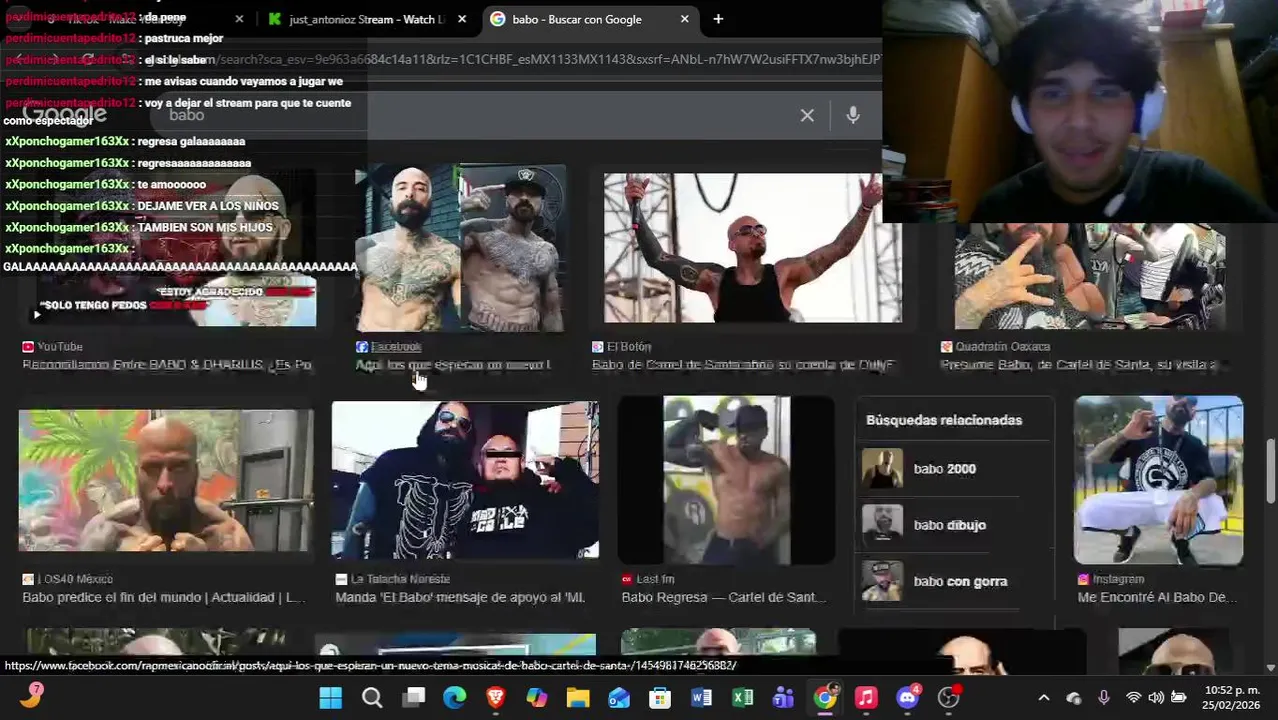Close the just_antonioz Stream tab
This screenshot has height=720, width=1278.
pos(461,19)
